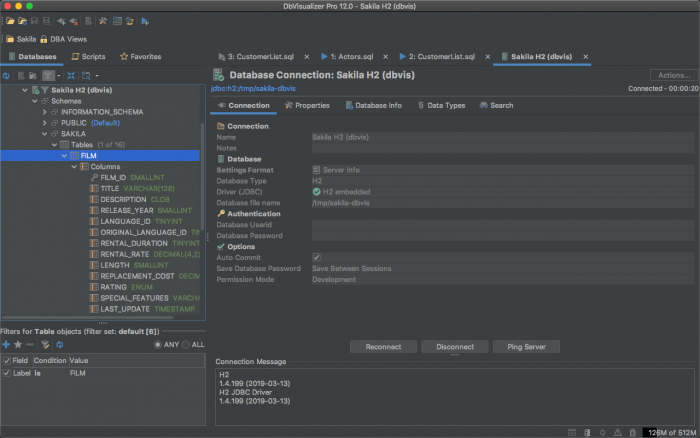
Task: Toggle the Field header checkbox
Action: pos(7,361)
